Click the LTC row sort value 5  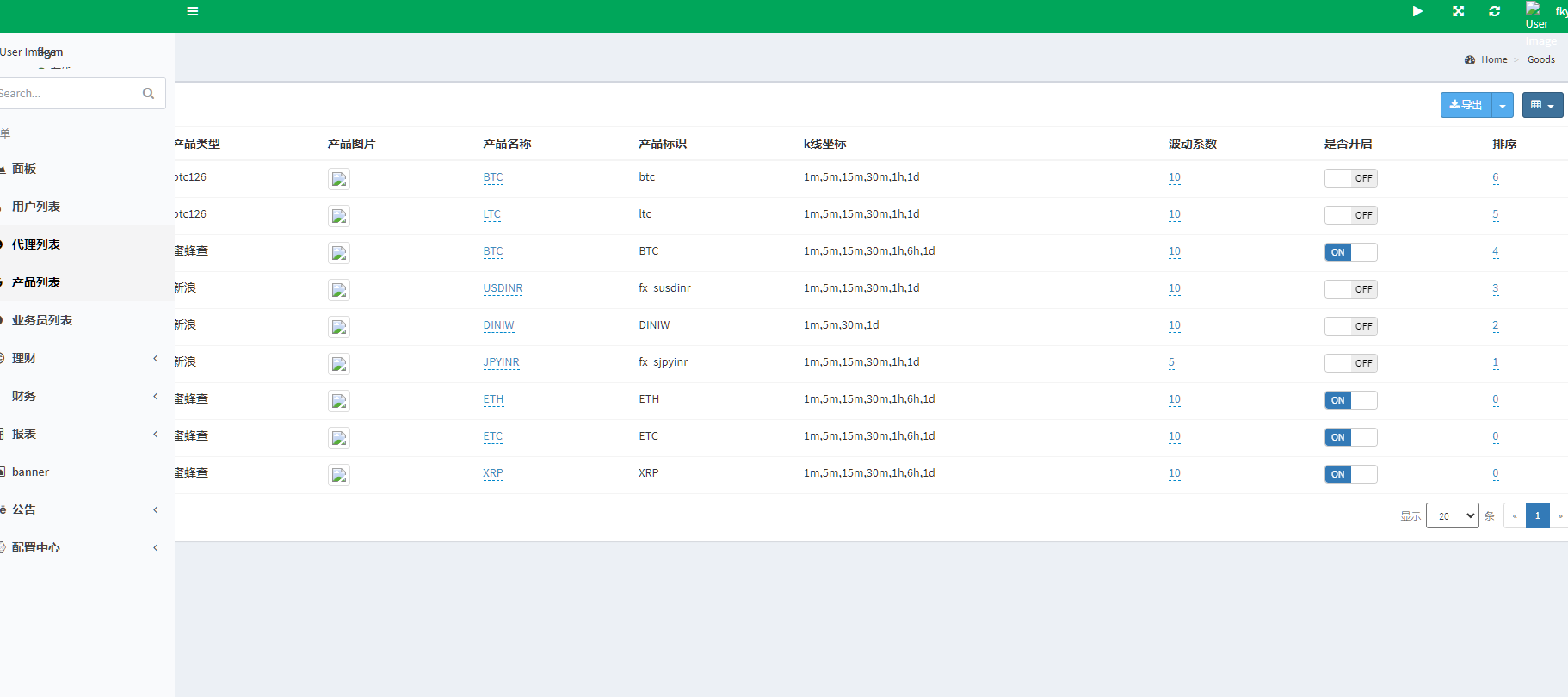[1495, 214]
